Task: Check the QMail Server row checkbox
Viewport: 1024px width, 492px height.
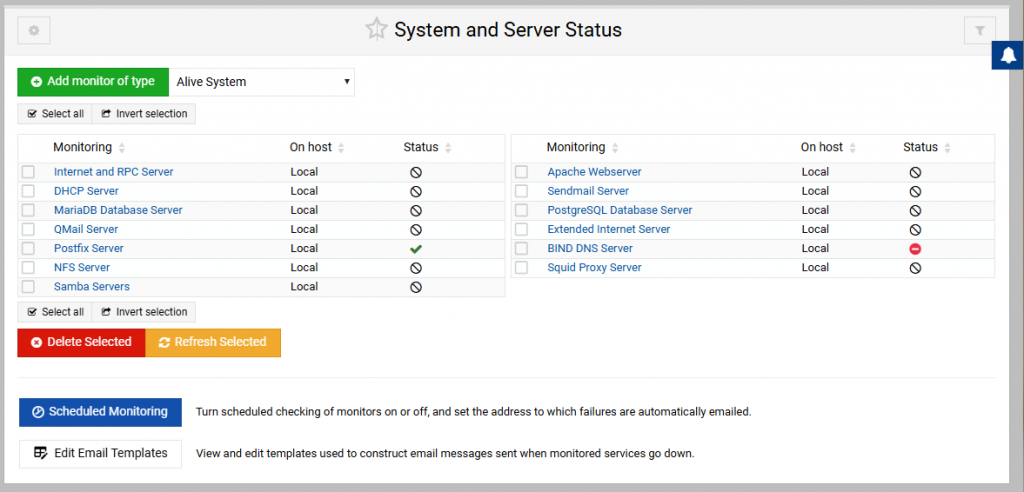Action: (x=28, y=229)
